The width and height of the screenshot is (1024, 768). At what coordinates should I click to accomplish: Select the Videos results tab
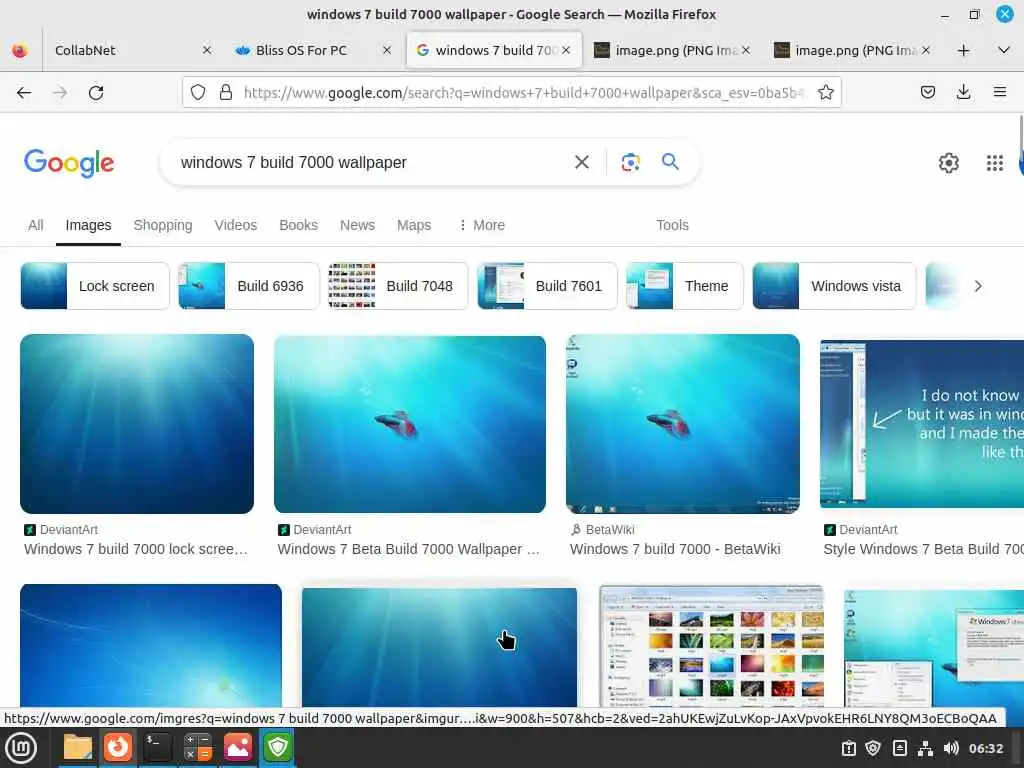click(236, 225)
